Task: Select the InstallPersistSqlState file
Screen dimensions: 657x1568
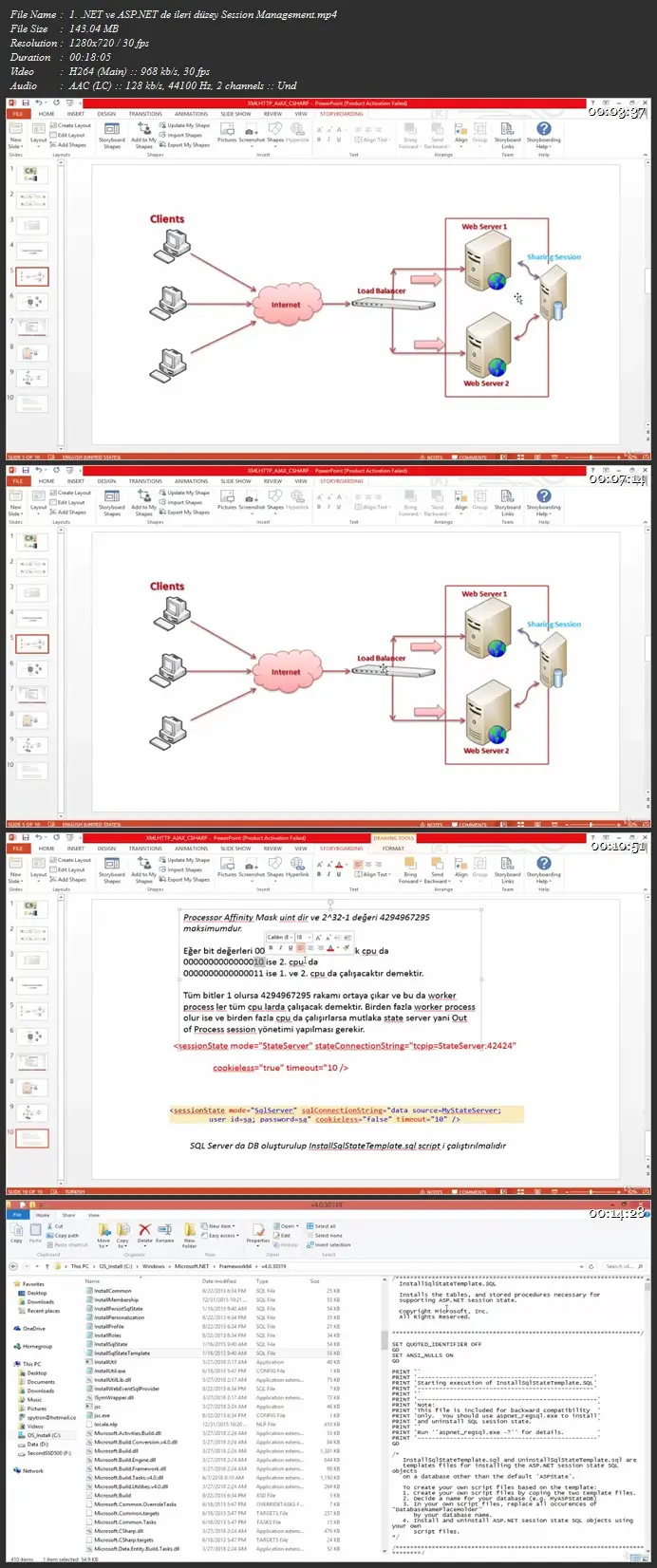Action: point(118,1309)
